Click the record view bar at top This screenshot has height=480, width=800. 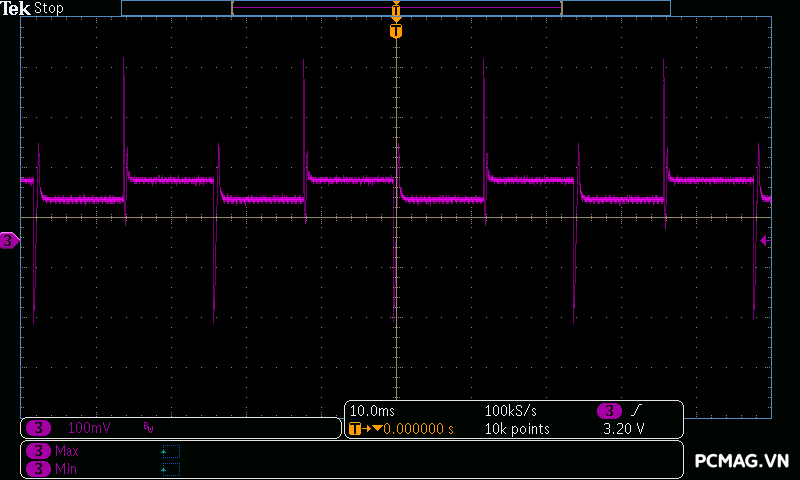pos(396,8)
